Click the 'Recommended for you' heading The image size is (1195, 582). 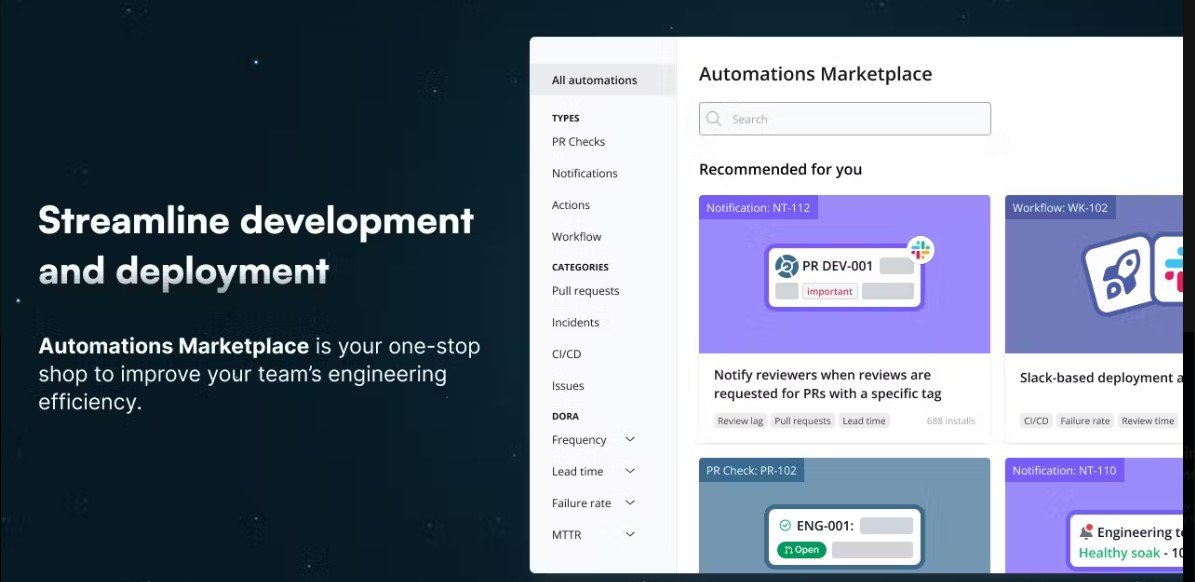[x=780, y=169]
